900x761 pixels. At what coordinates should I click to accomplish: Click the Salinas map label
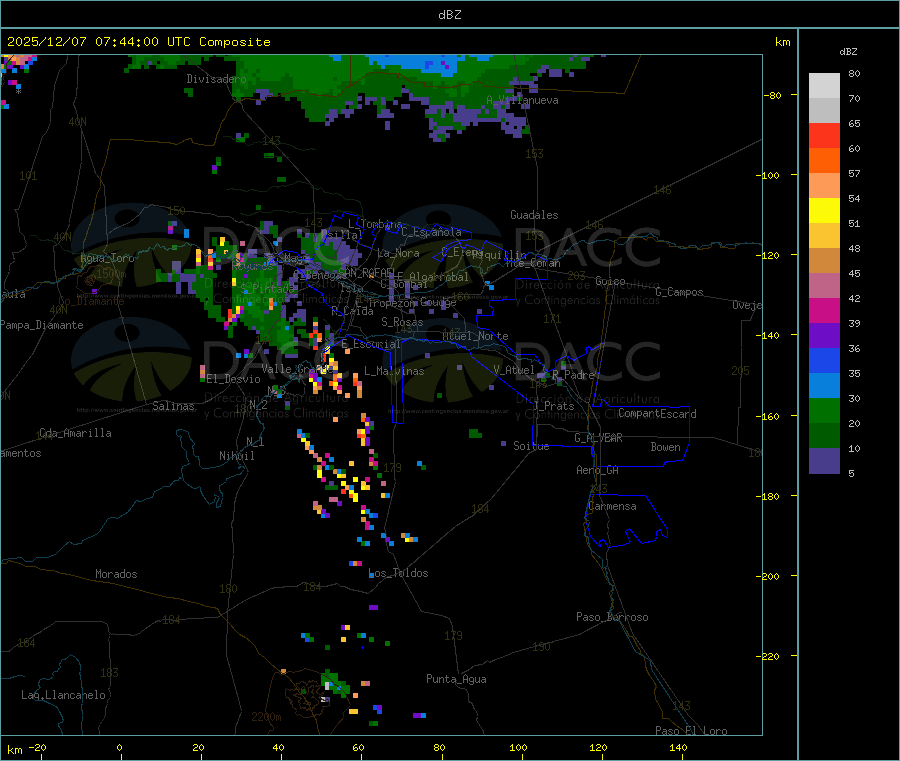173,406
